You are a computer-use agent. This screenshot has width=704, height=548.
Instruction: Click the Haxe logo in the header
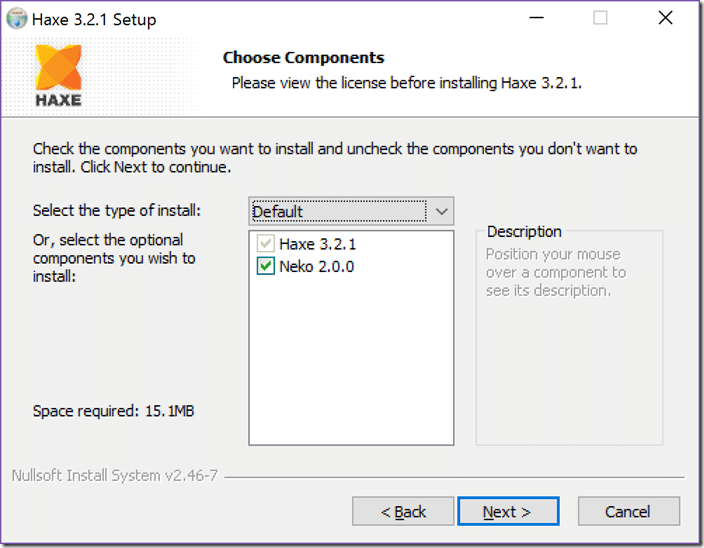(58, 75)
